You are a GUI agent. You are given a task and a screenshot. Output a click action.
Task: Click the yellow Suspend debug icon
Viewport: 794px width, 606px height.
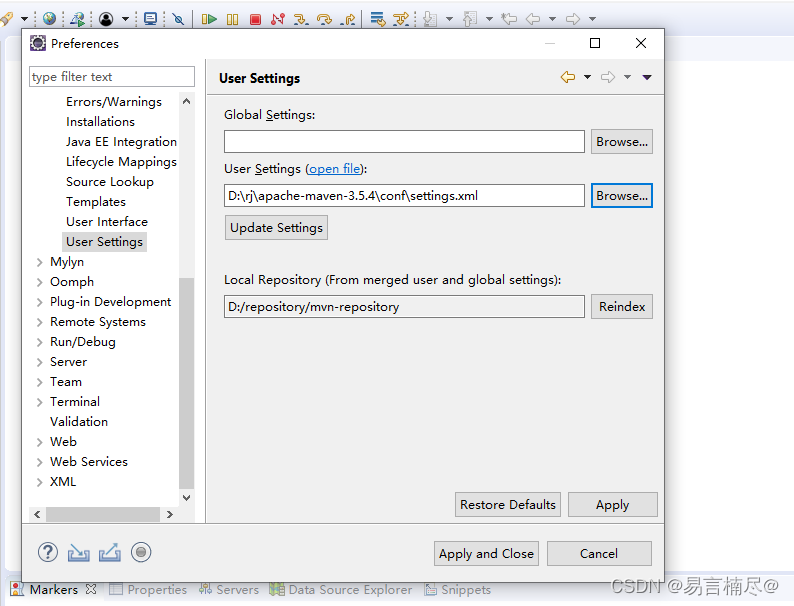coord(232,19)
